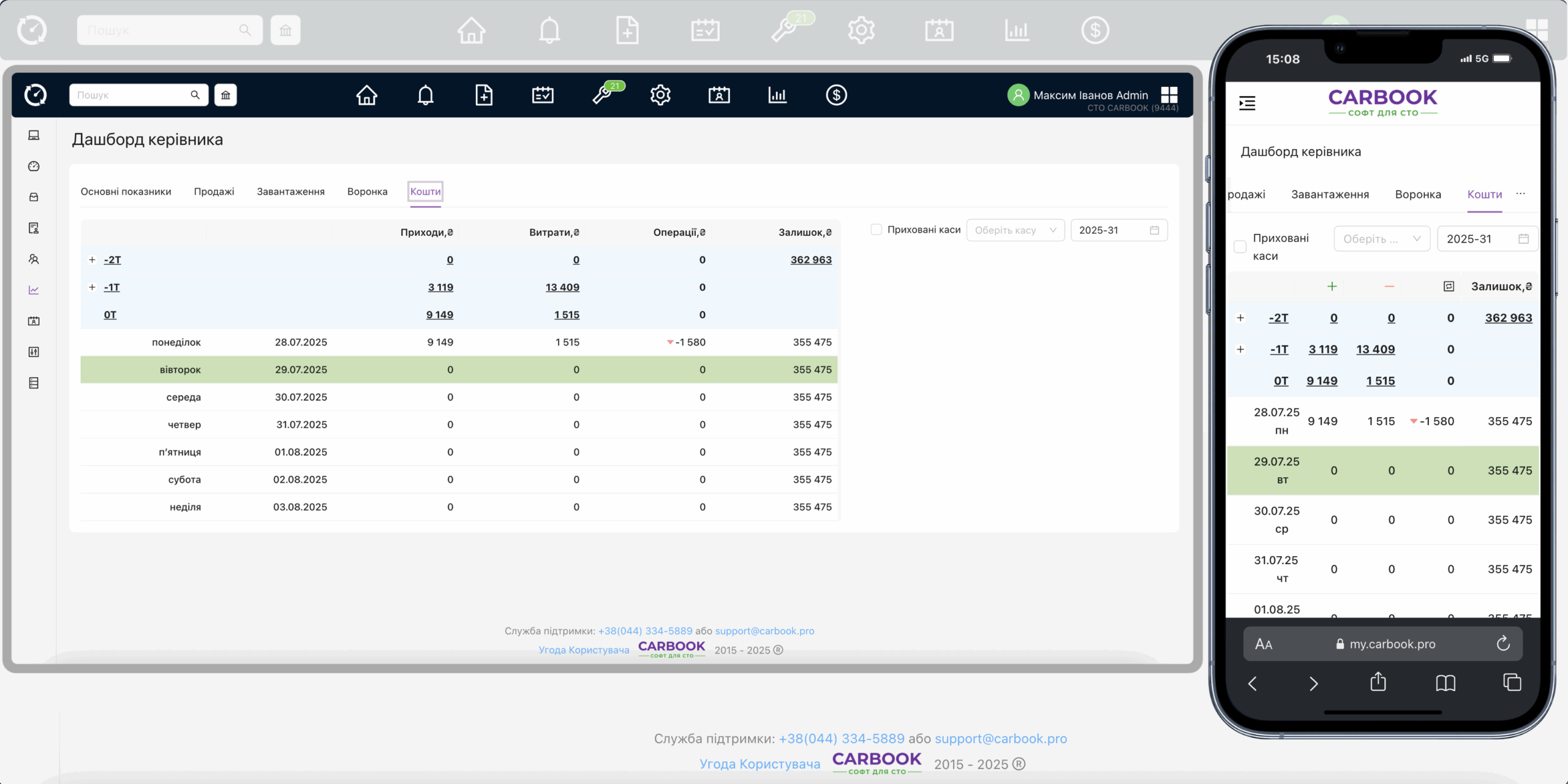Click the support@carbook.pro email link
The height and width of the screenshot is (784, 1568).
(x=764, y=631)
